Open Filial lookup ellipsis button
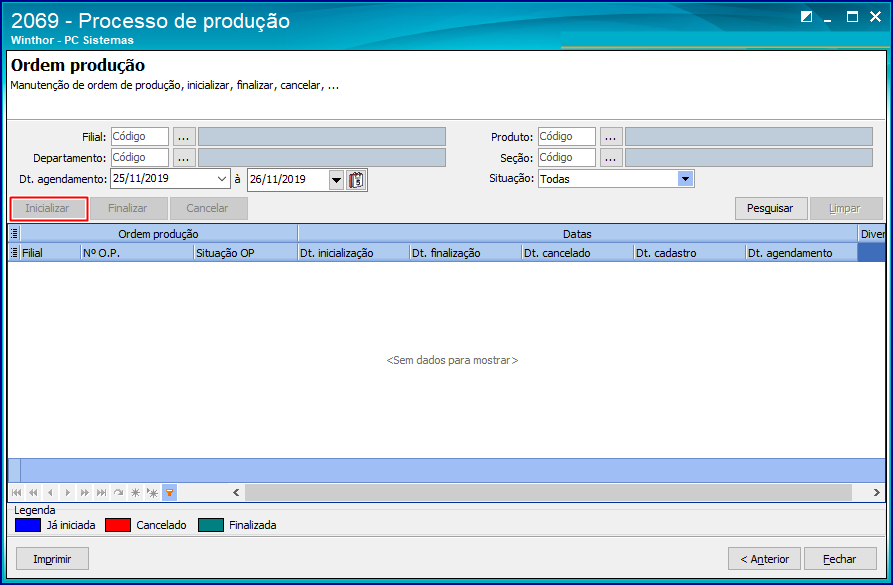The width and height of the screenshot is (893, 585). click(184, 137)
